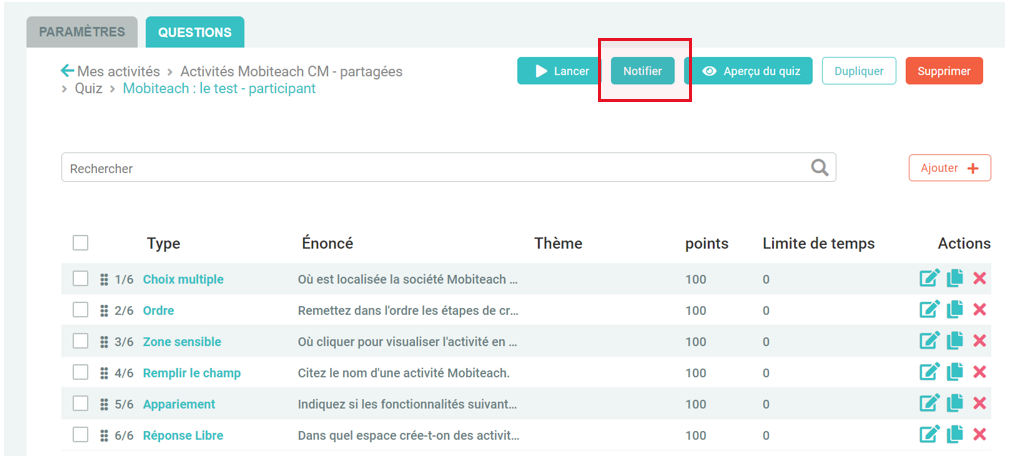Check the box for Remplir le champ row
The width and height of the screenshot is (1018, 456).
pos(81,372)
